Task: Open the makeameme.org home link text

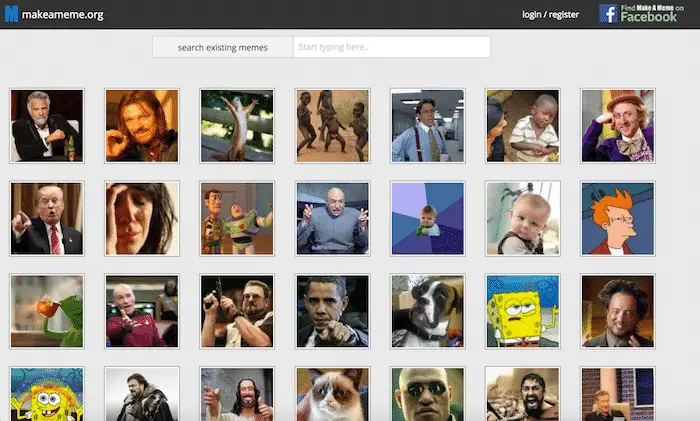Action: coord(62,15)
